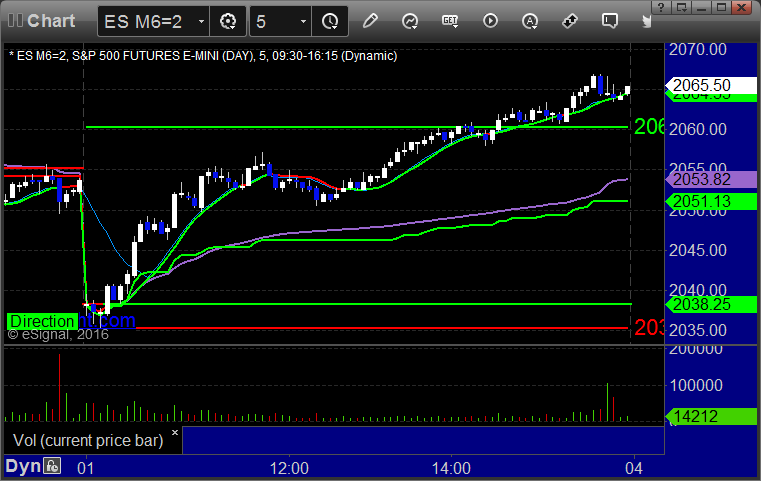The image size is (761, 481).
Task: Open the chart studies icon menu
Action: [x=410, y=21]
